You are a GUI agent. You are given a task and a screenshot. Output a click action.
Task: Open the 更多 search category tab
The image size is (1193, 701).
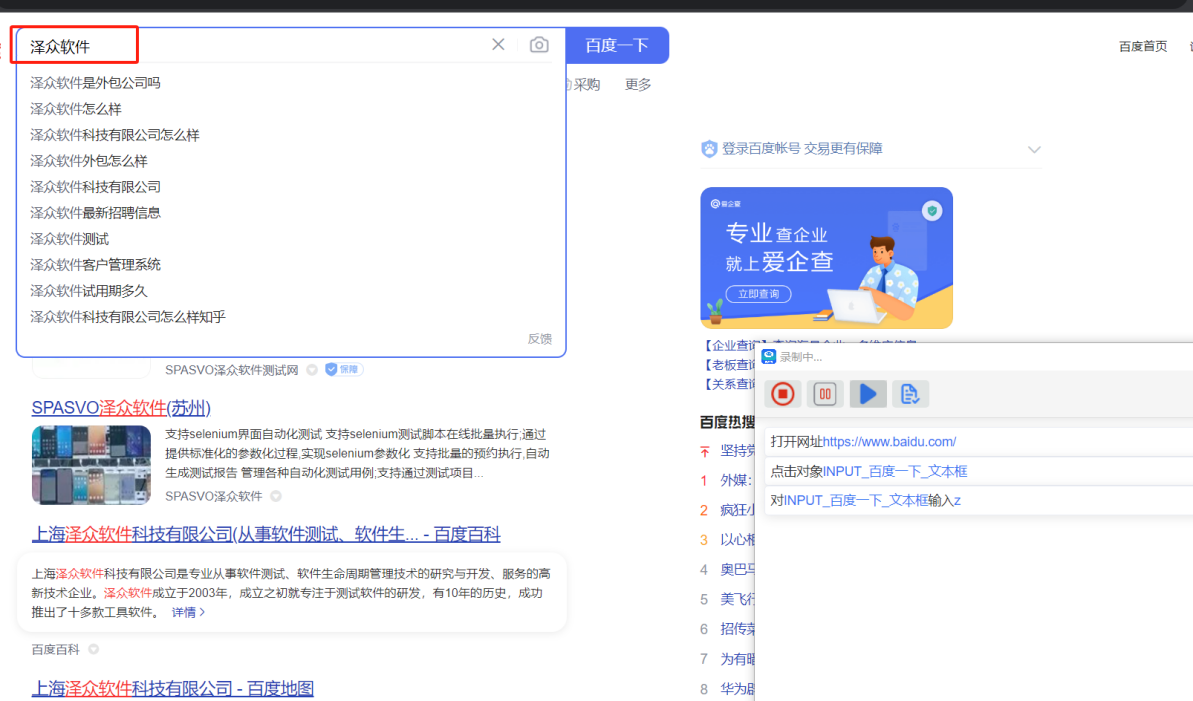pyautogui.click(x=638, y=85)
